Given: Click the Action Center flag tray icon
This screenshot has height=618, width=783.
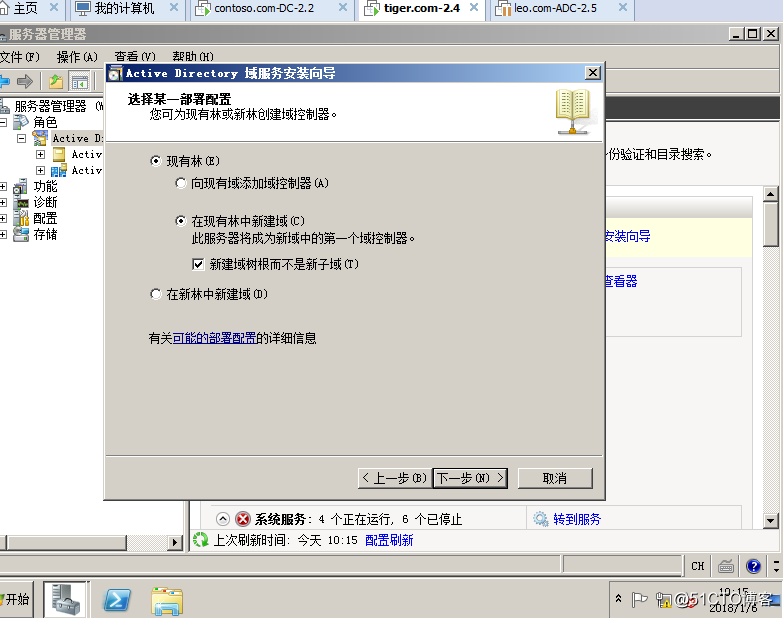Looking at the screenshot, I should pos(639,599).
